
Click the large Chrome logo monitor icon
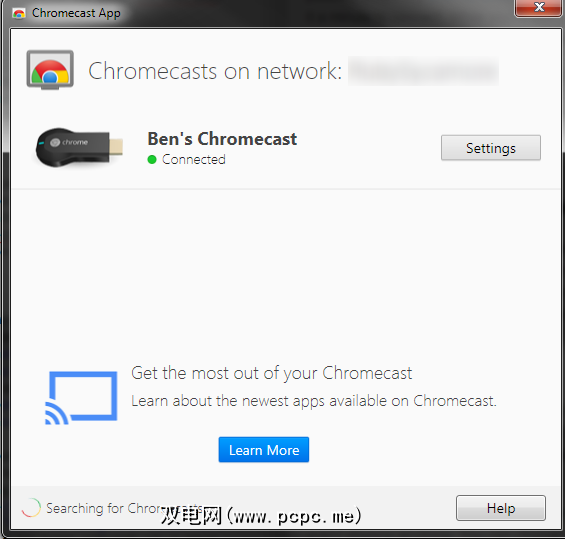click(x=50, y=70)
